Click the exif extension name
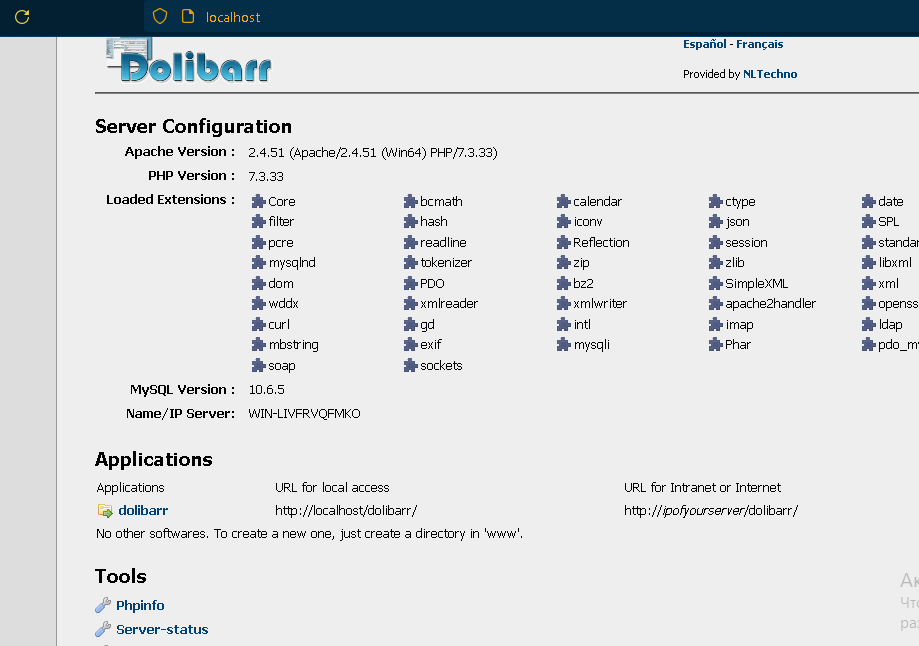919x646 pixels. (x=431, y=345)
